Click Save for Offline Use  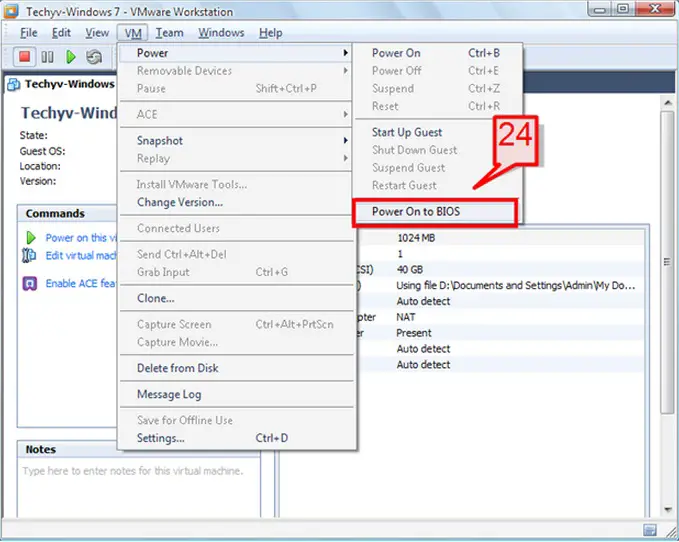pyautogui.click(x=236, y=420)
